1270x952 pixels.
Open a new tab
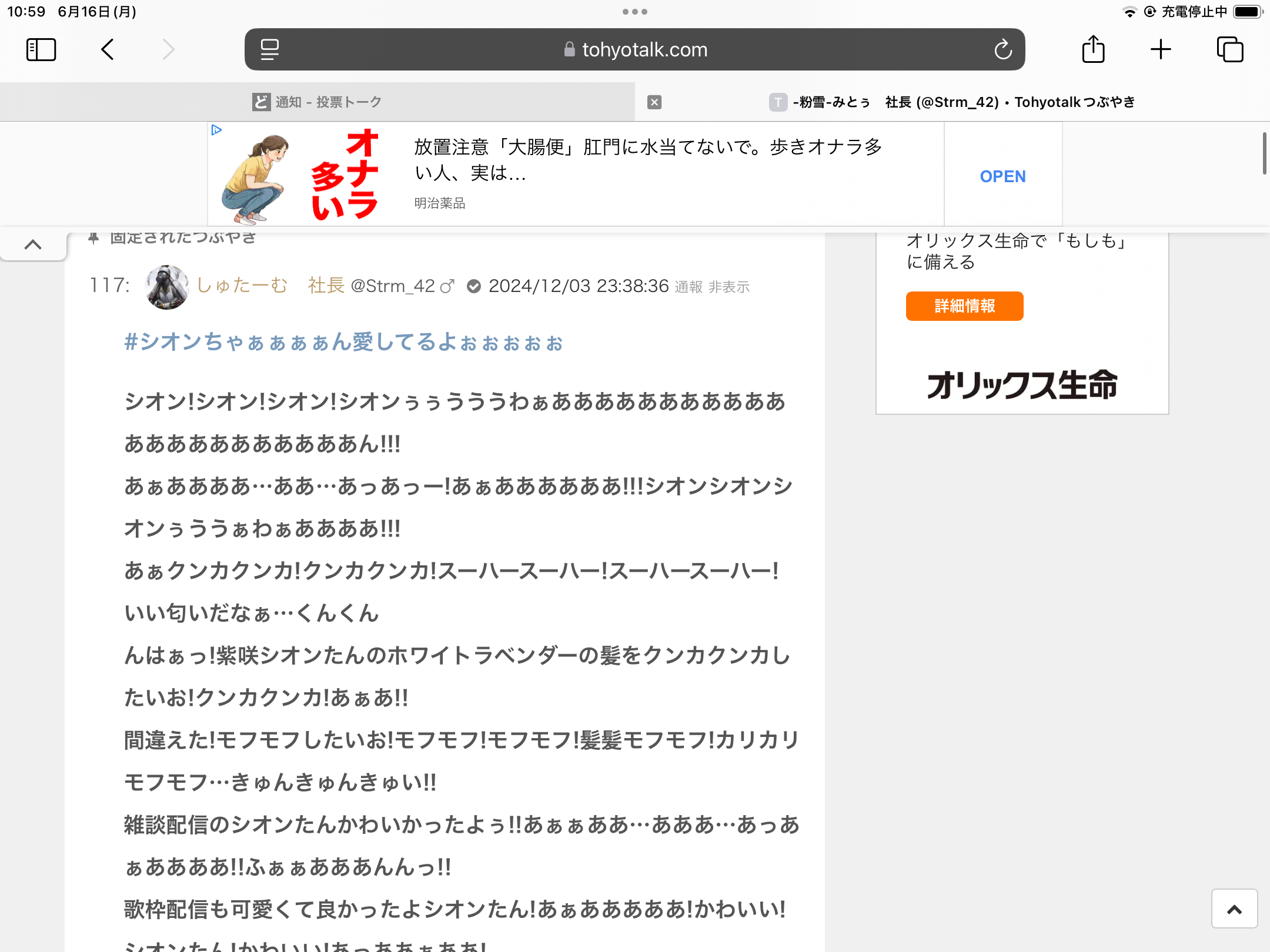1161,49
